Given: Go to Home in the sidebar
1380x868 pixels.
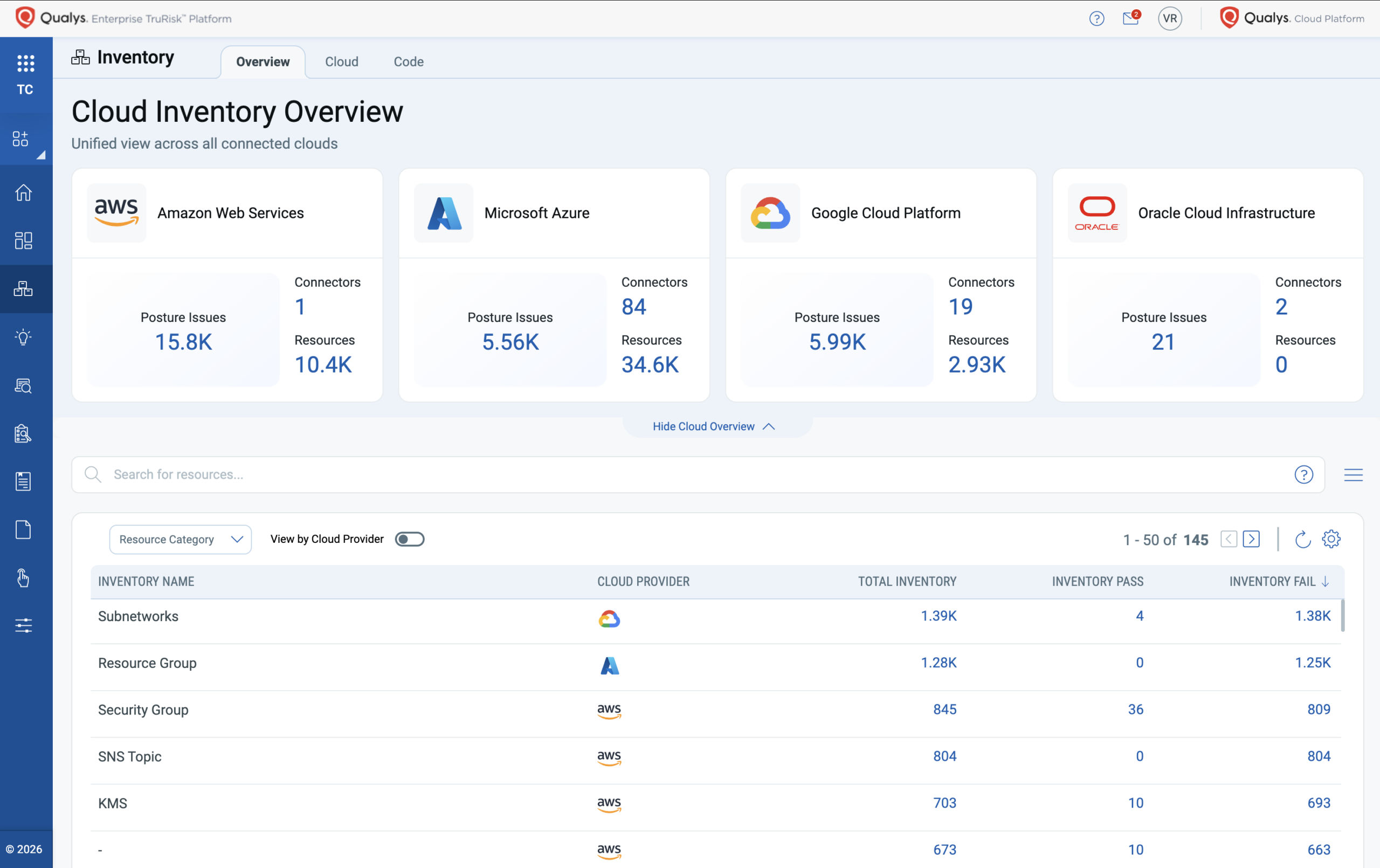Looking at the screenshot, I should click(x=24, y=192).
